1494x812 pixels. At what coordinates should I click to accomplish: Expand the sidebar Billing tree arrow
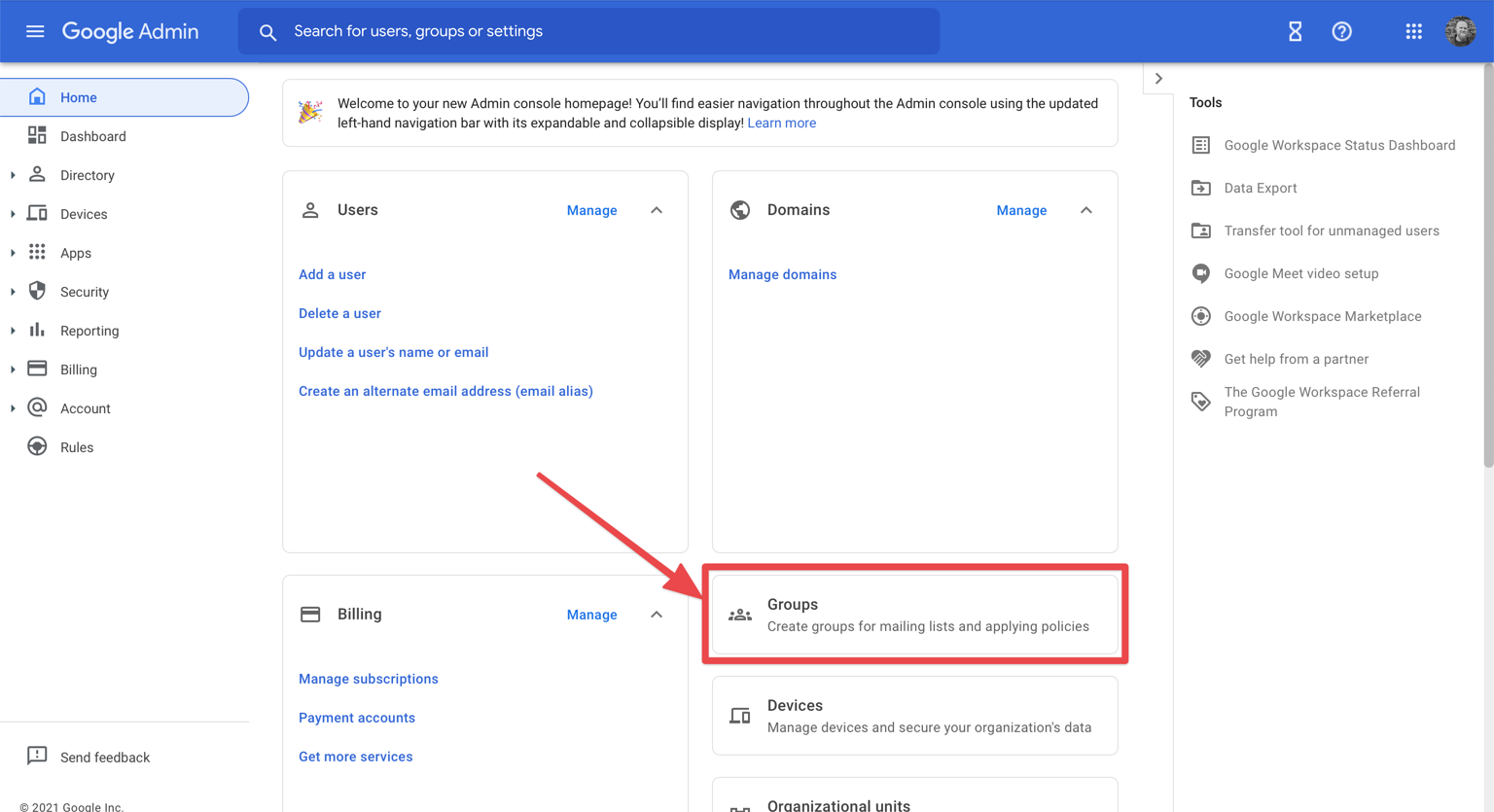(x=13, y=370)
